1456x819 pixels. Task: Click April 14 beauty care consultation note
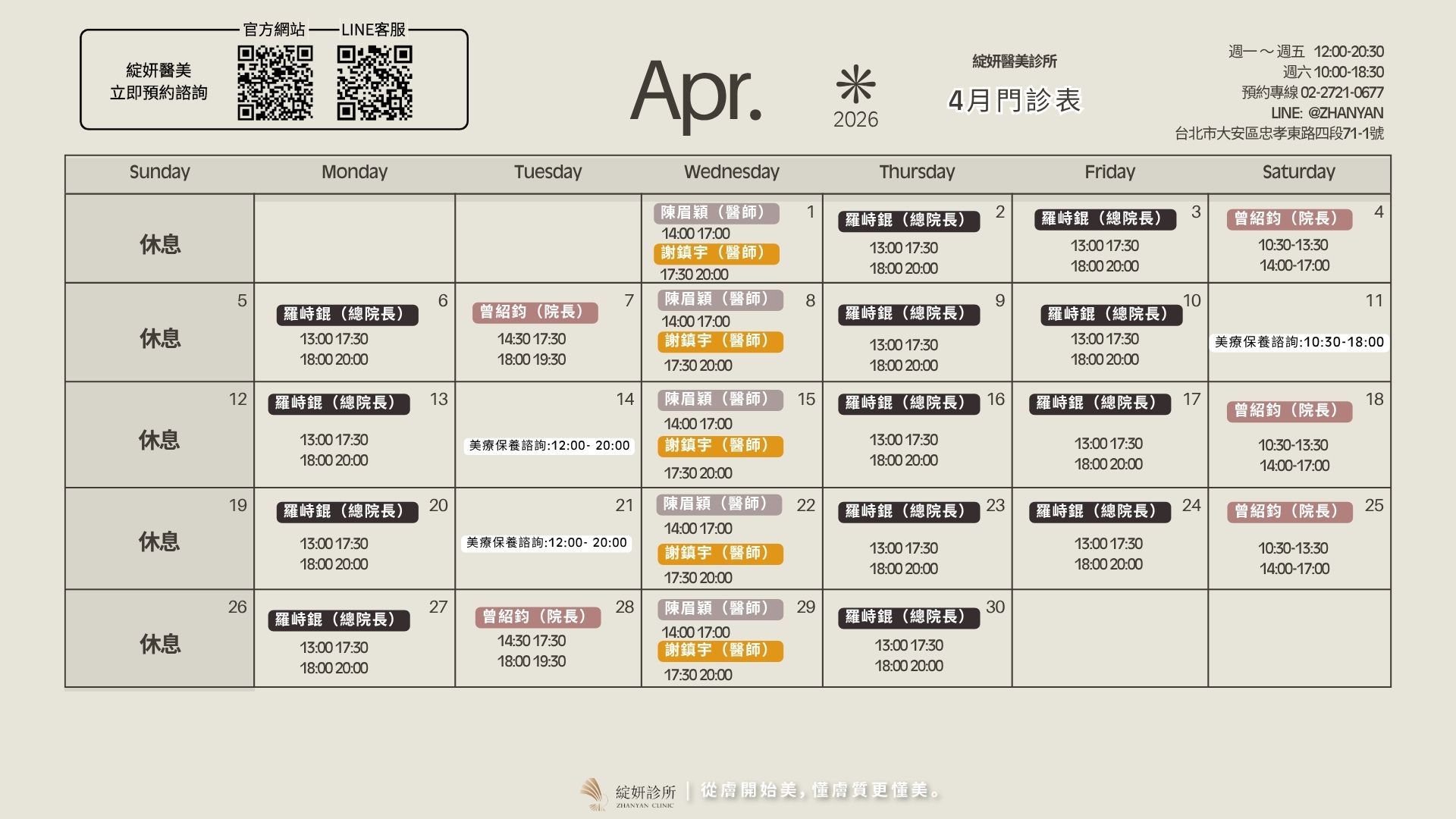(x=549, y=446)
